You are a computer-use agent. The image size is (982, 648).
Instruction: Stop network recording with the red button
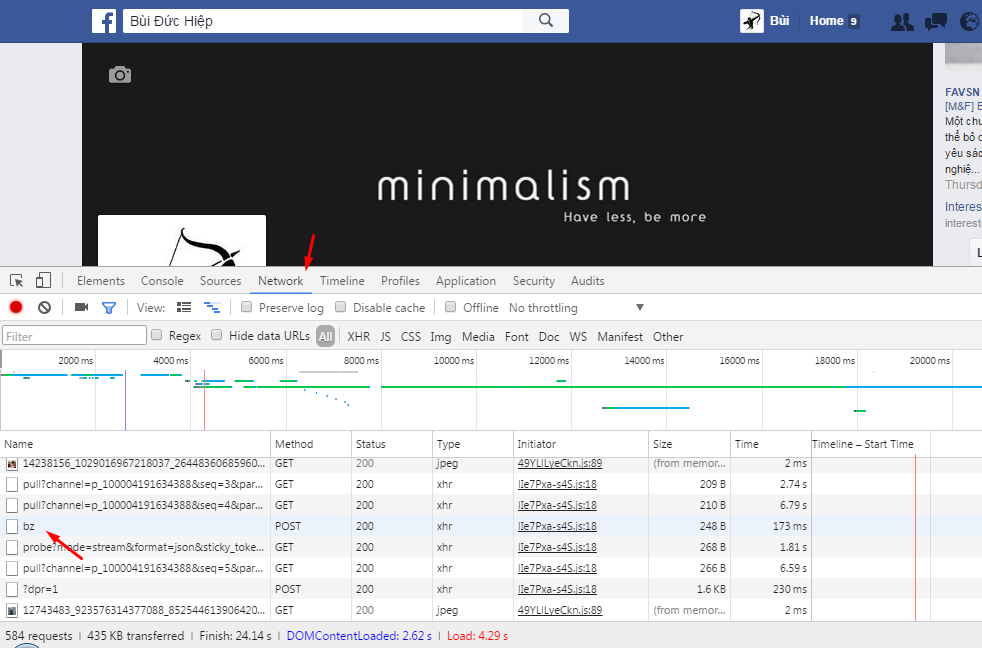16,307
